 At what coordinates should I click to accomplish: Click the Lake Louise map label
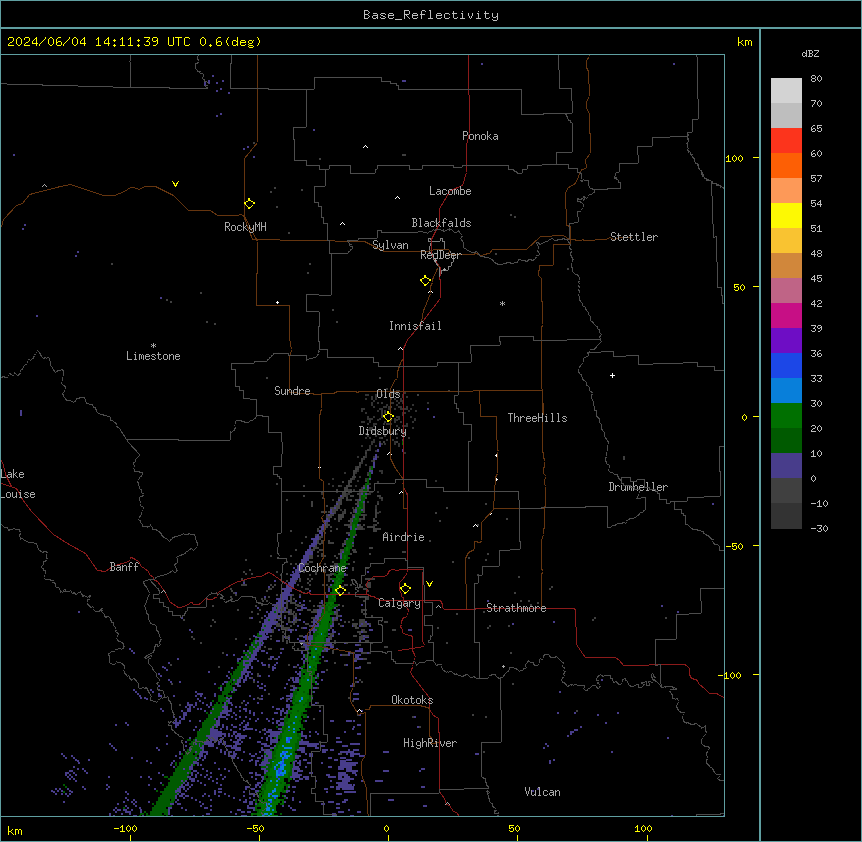(18, 484)
